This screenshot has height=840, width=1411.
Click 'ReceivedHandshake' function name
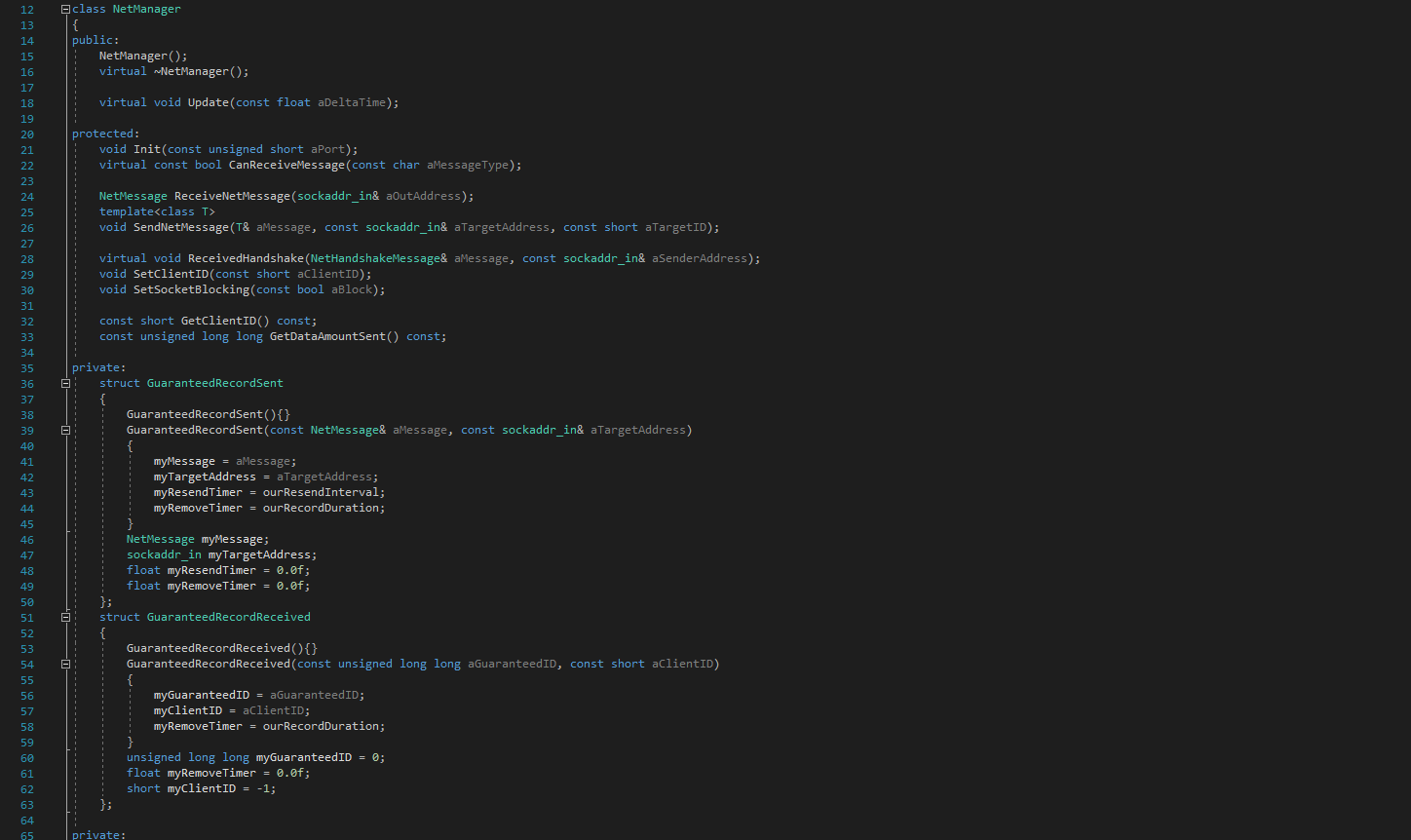click(246, 258)
